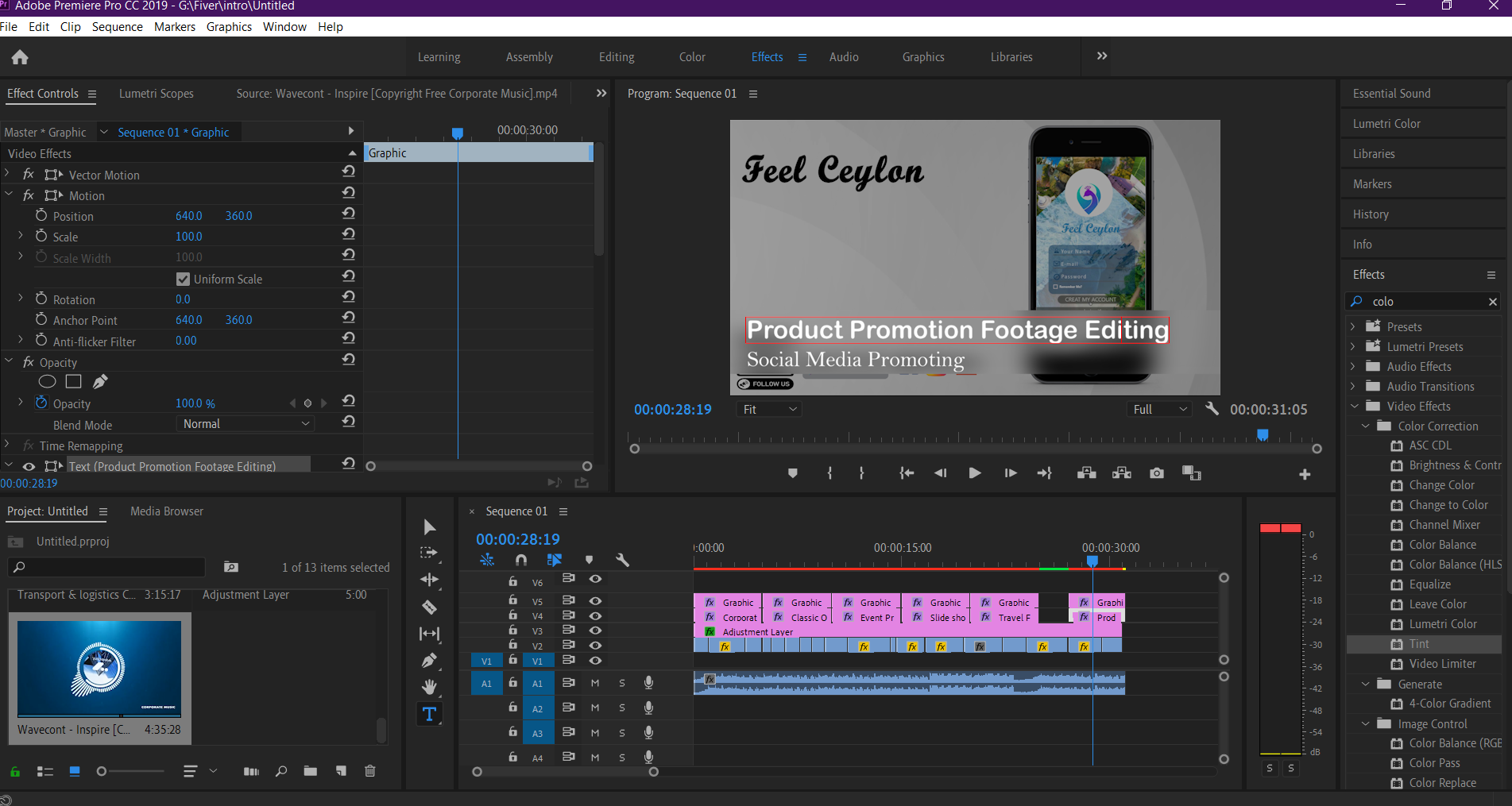Select the Pen tool in timeline toolbar
Viewport: 1512px width, 806px height.
point(429,660)
